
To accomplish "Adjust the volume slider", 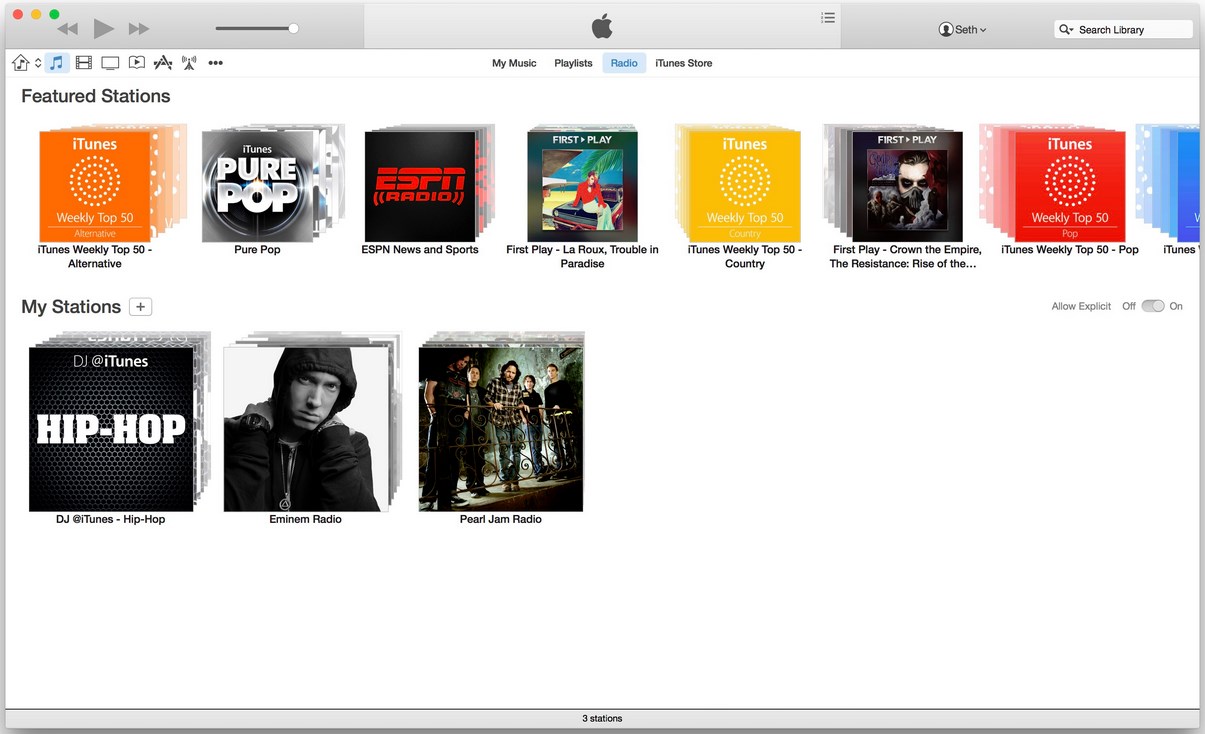I will click(257, 28).
